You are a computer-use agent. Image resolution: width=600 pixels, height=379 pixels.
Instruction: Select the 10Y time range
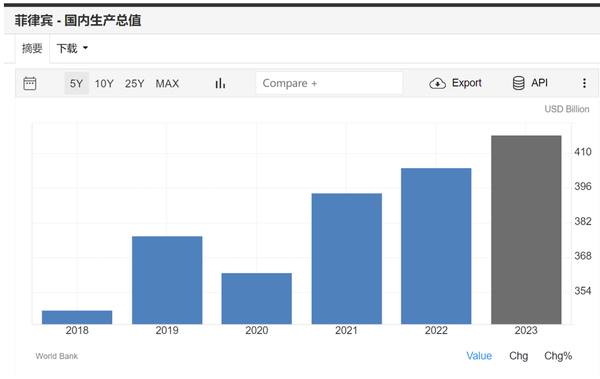(104, 83)
